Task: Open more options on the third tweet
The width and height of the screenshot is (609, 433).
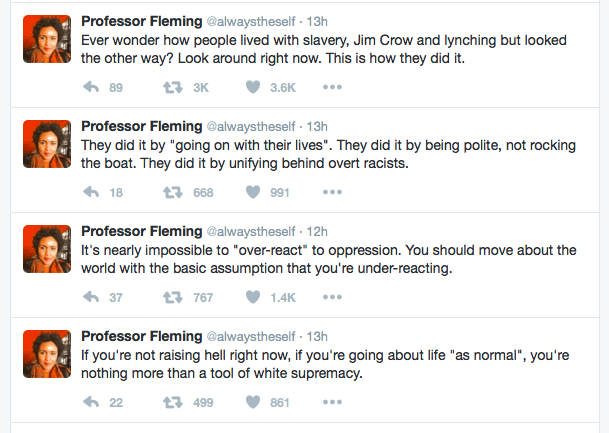Action: 333,297
